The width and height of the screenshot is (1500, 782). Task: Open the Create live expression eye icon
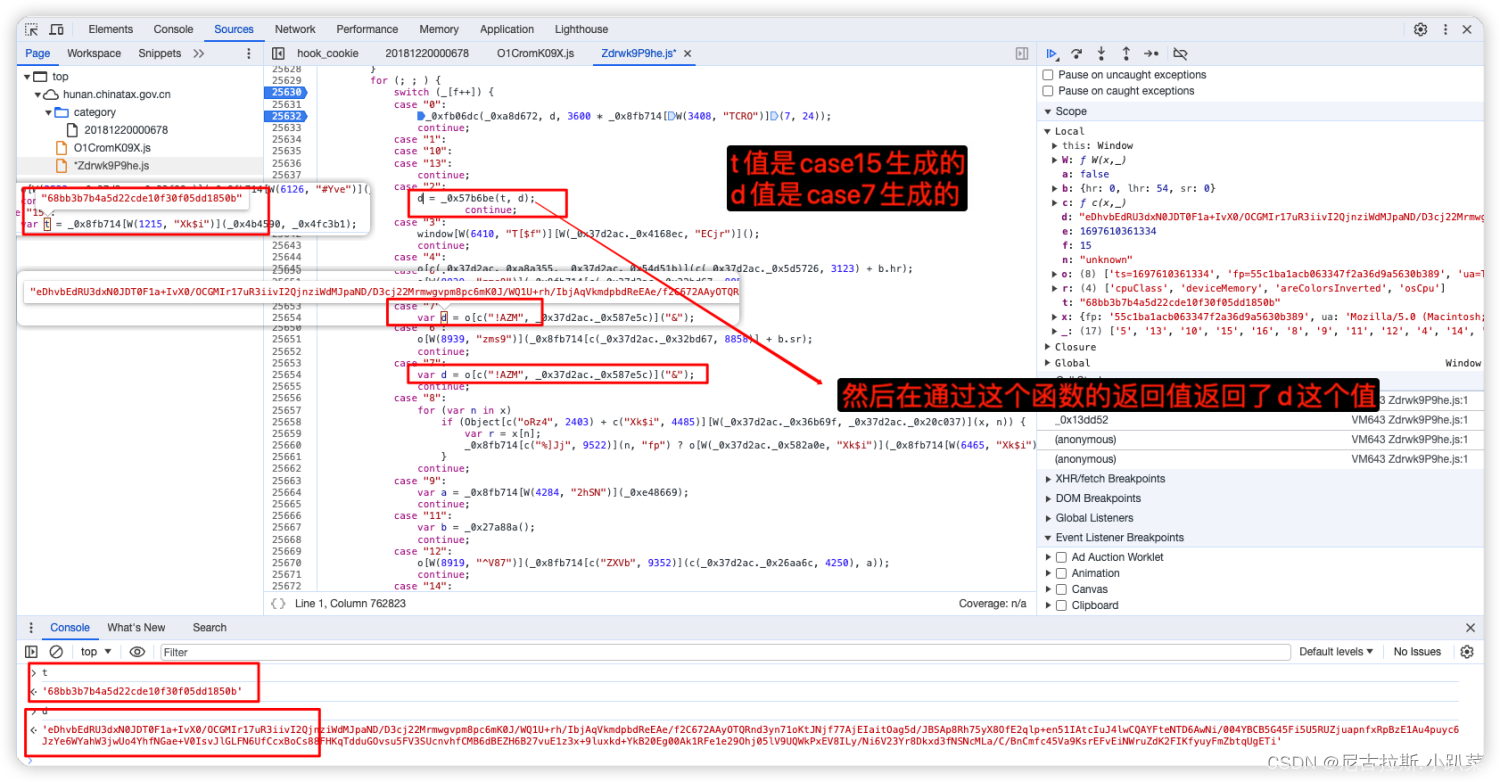(x=138, y=652)
